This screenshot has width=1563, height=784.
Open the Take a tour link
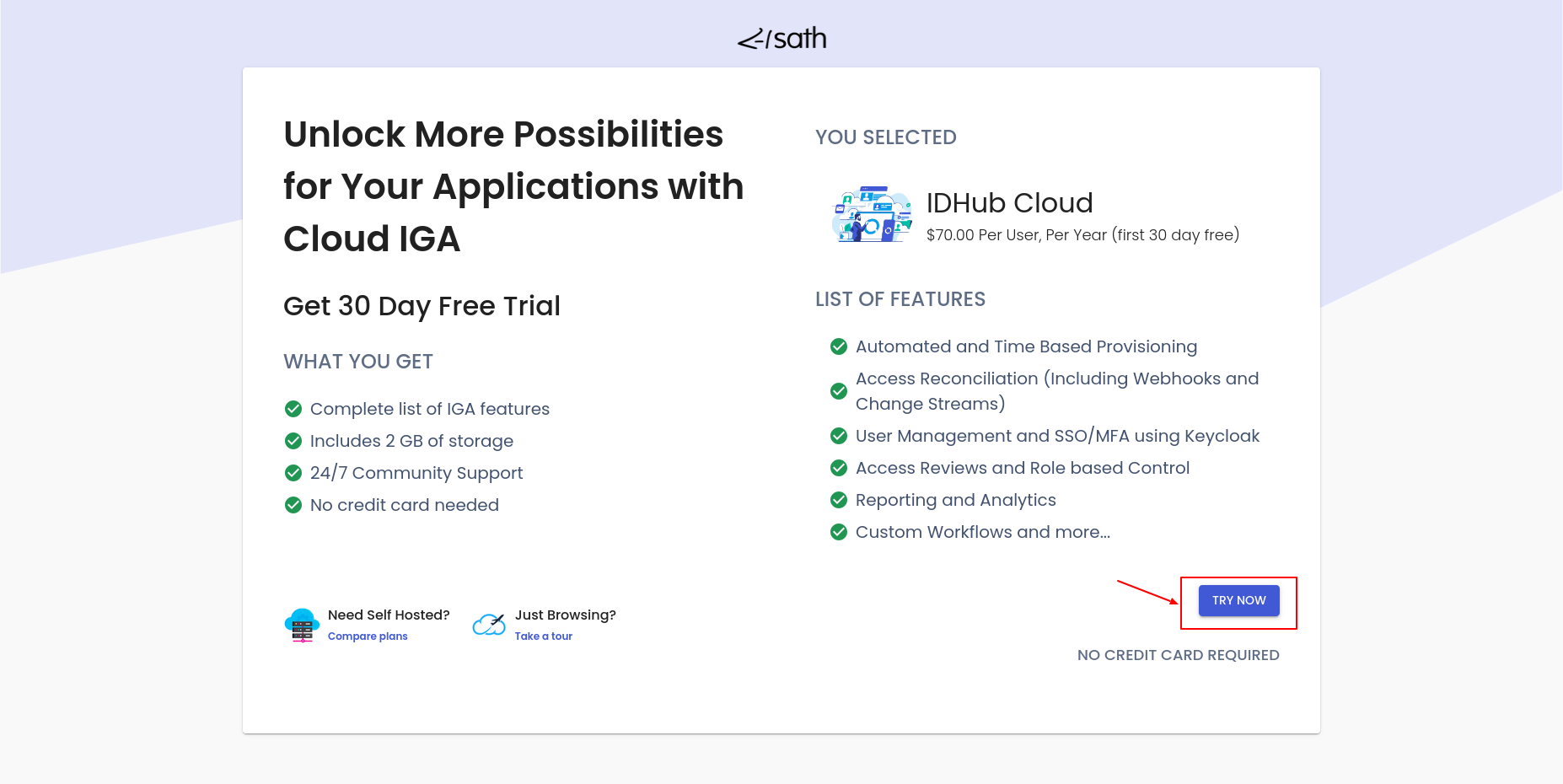[543, 636]
